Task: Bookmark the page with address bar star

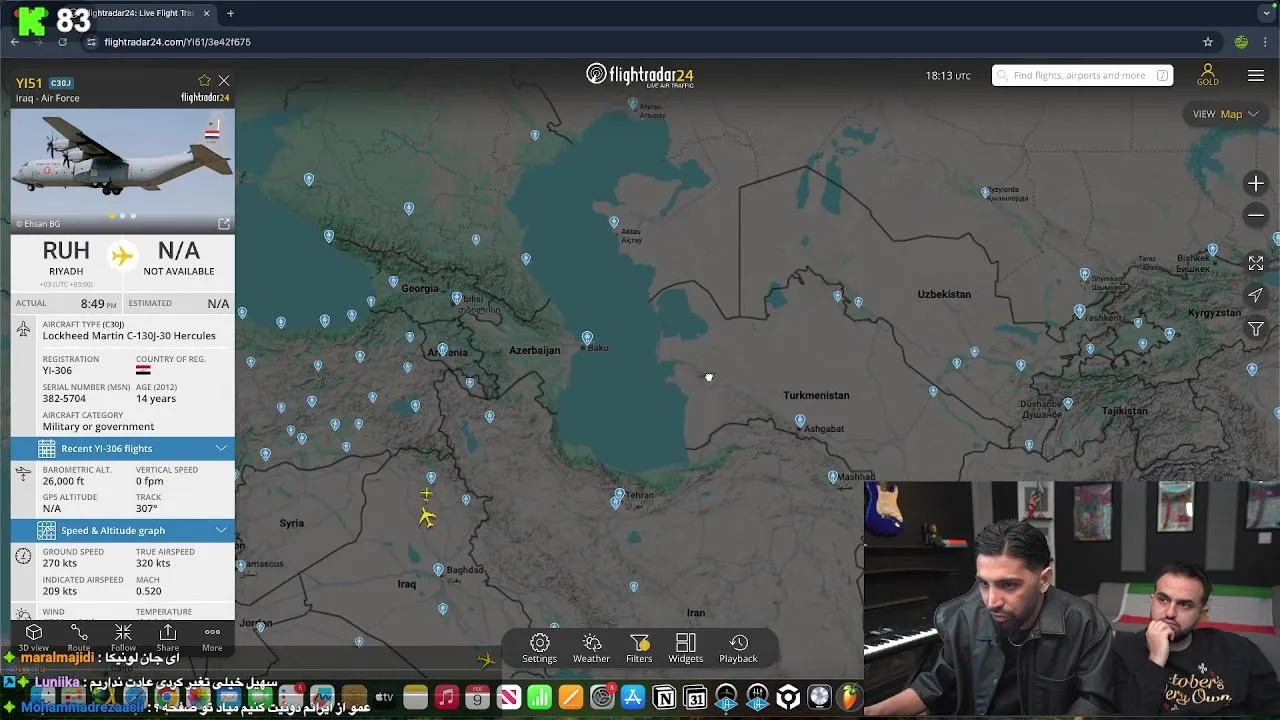Action: click(x=1208, y=42)
